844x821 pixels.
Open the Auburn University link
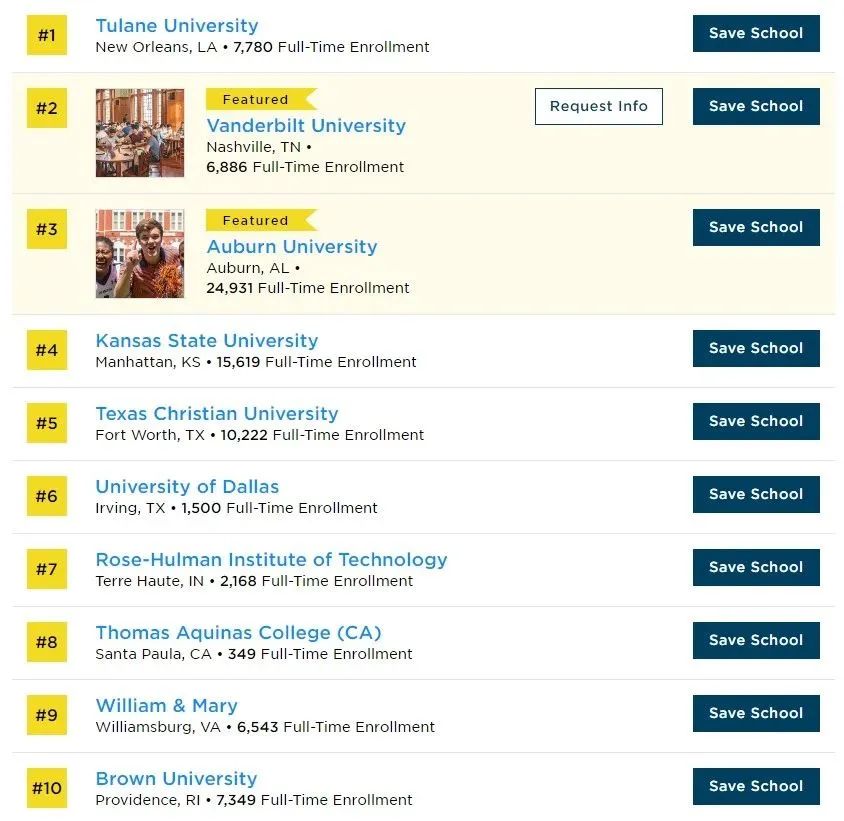click(x=292, y=247)
